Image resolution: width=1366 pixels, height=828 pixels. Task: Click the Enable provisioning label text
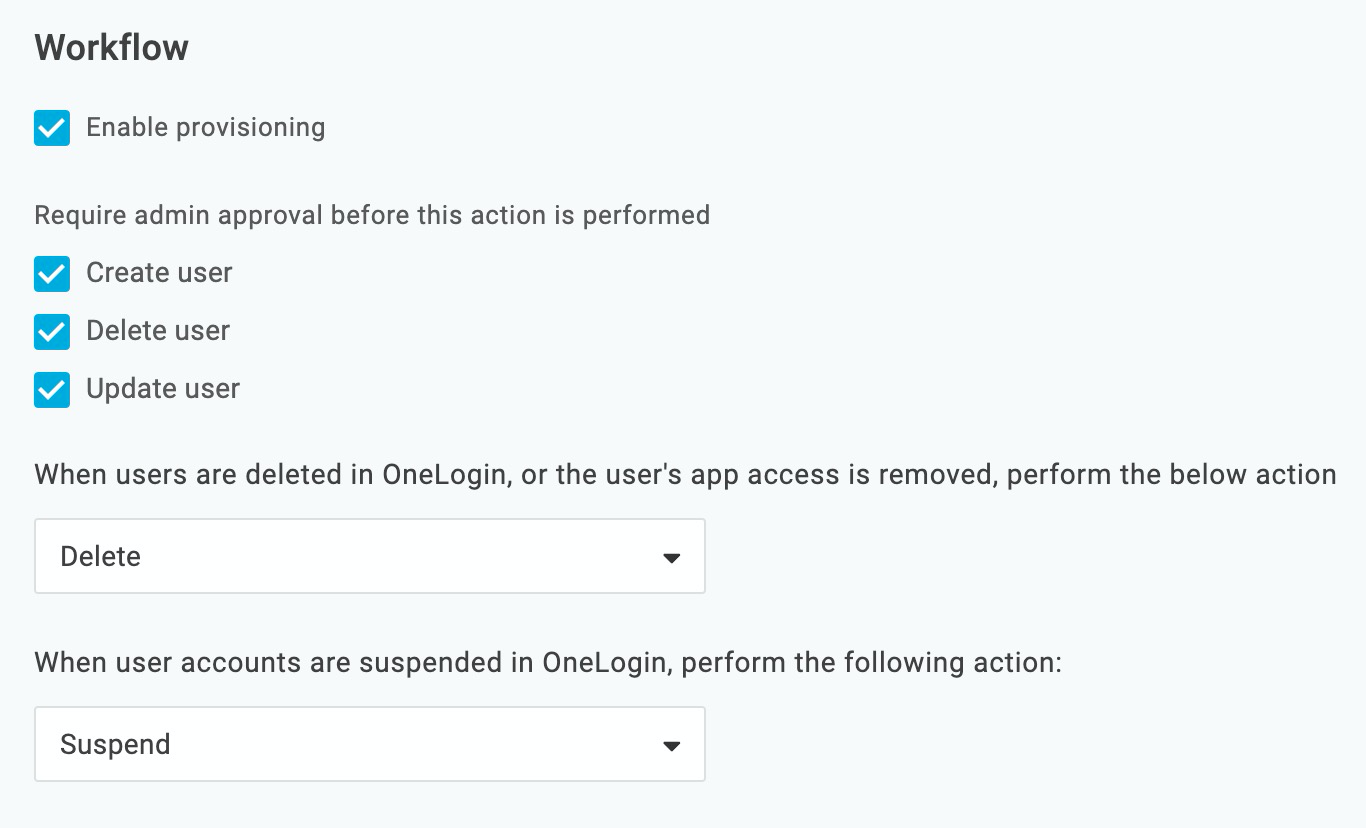pos(206,128)
